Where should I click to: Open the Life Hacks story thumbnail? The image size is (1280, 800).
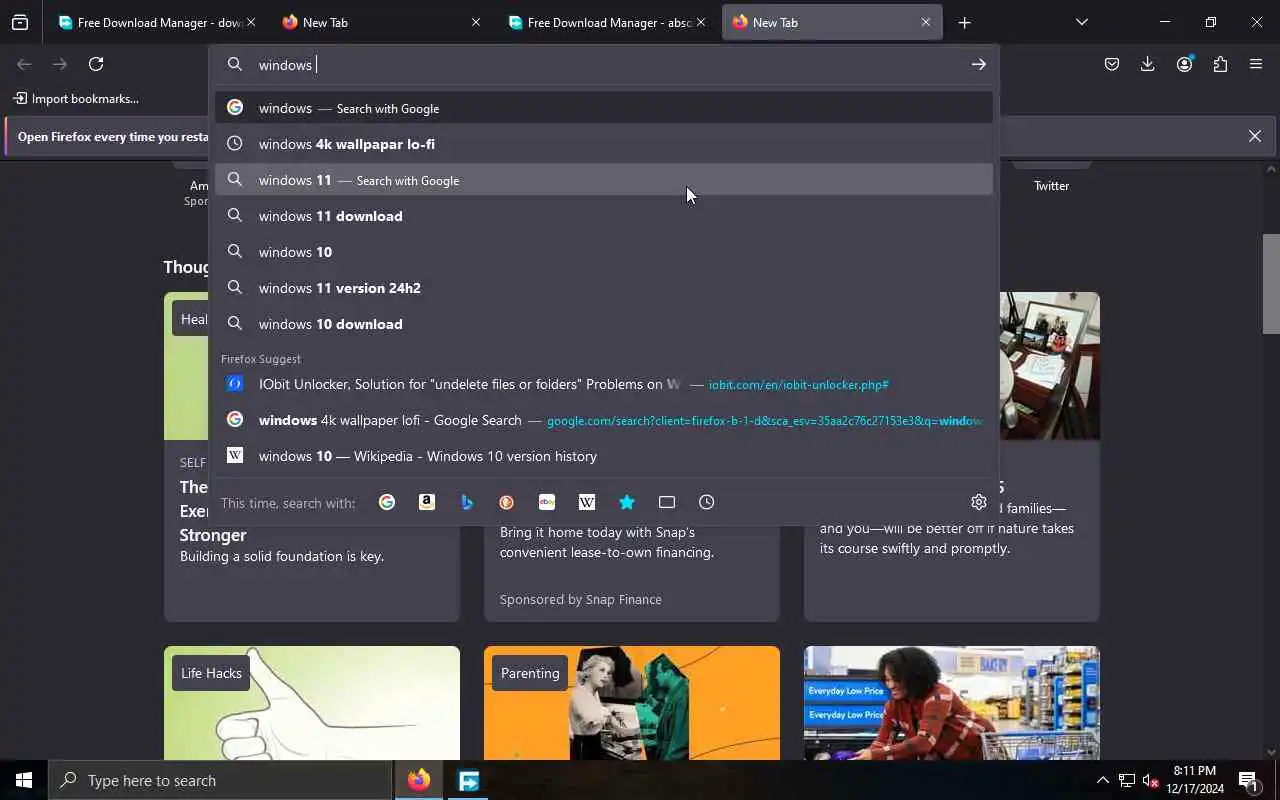click(x=312, y=703)
